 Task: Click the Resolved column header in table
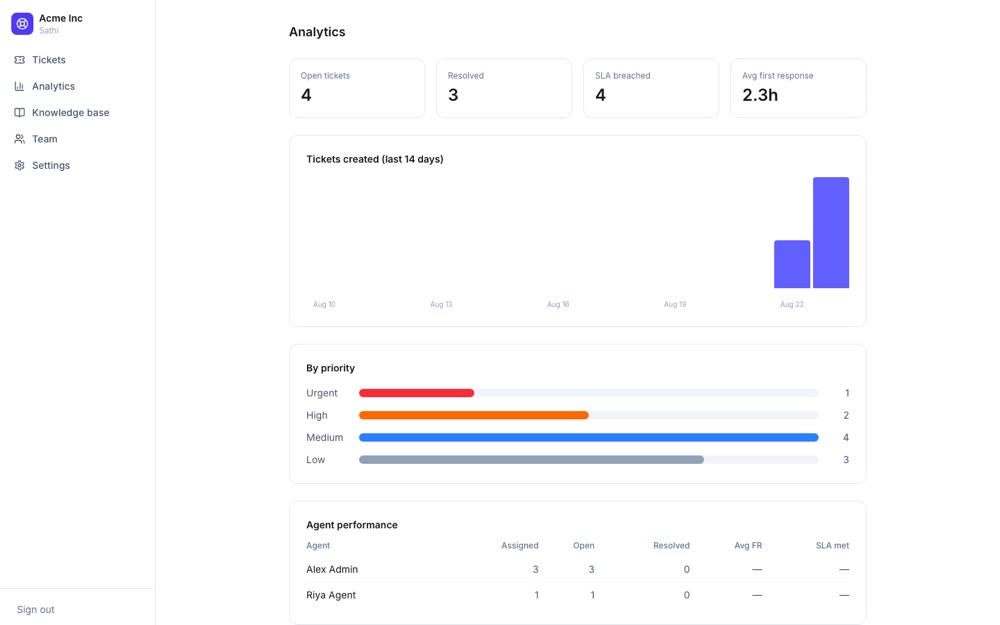pyautogui.click(x=672, y=546)
